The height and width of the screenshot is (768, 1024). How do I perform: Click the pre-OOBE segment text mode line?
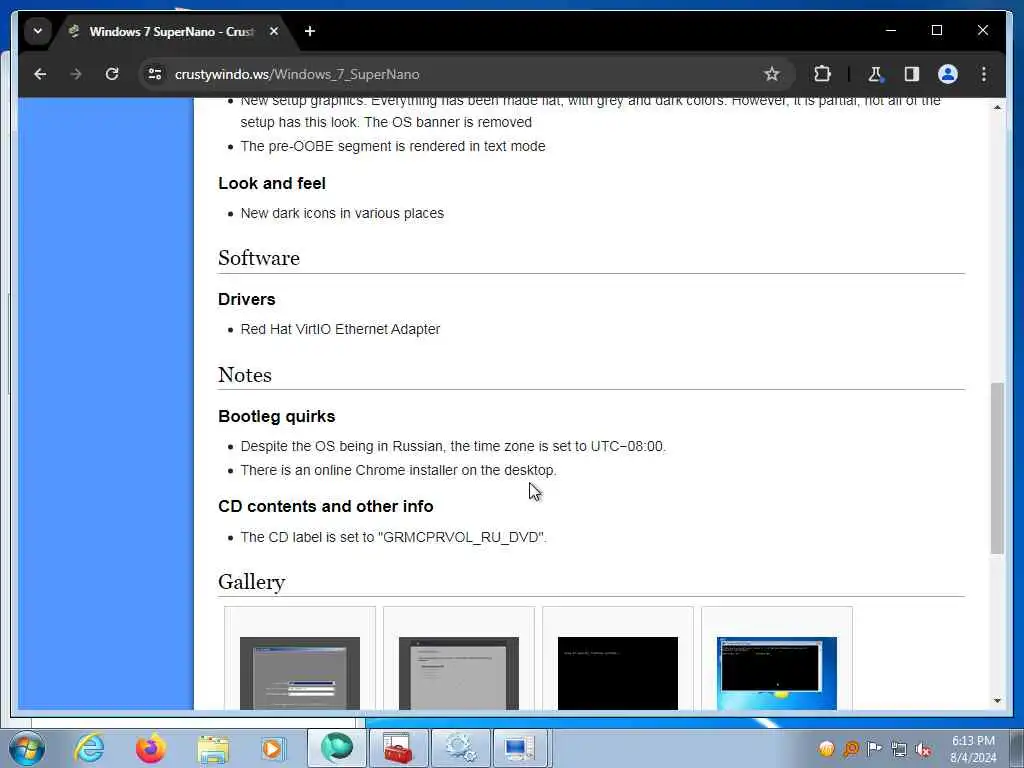click(392, 146)
